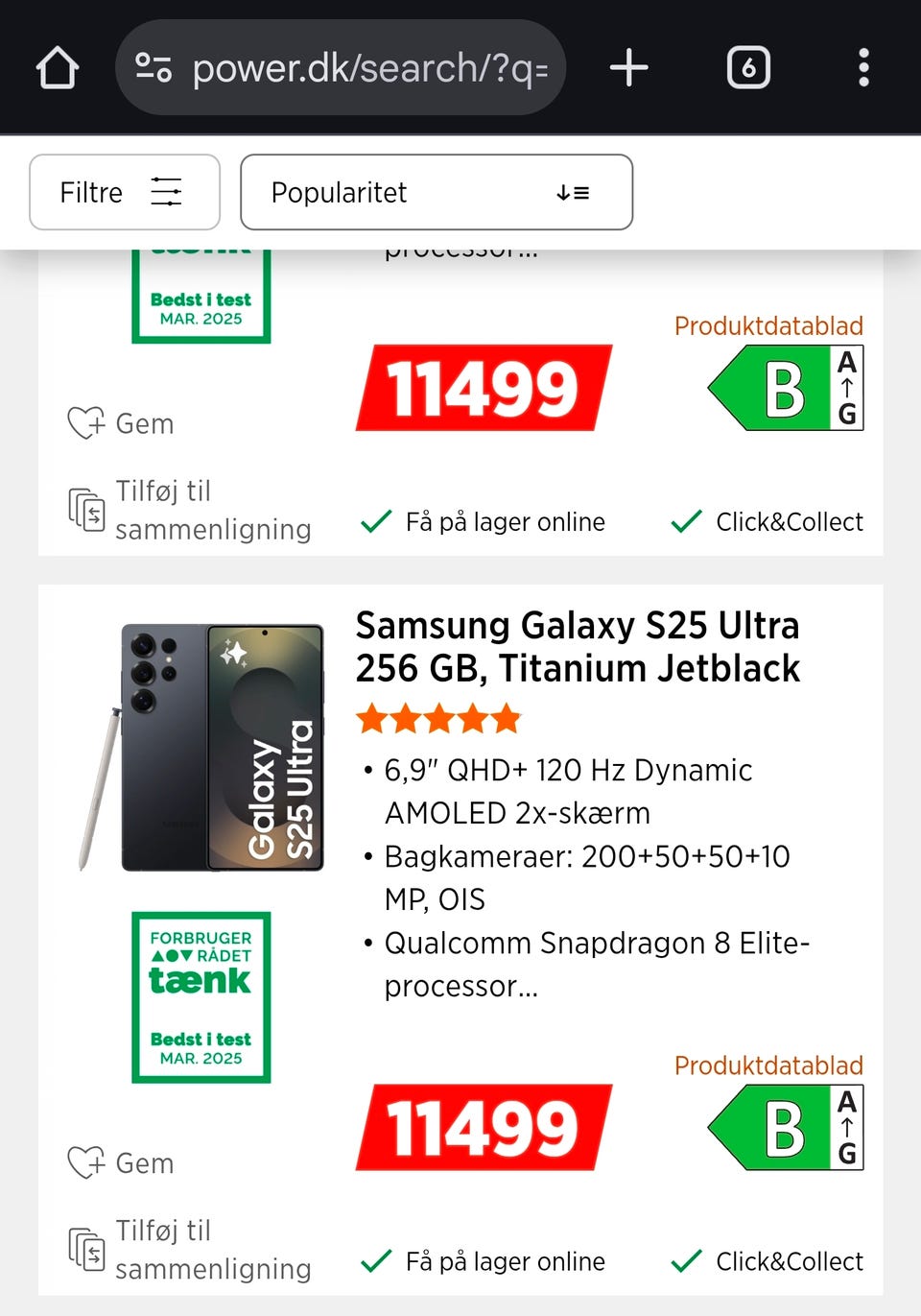Click the five-star rating of S25 Ultra
This screenshot has height=1316, width=921.
(x=438, y=718)
